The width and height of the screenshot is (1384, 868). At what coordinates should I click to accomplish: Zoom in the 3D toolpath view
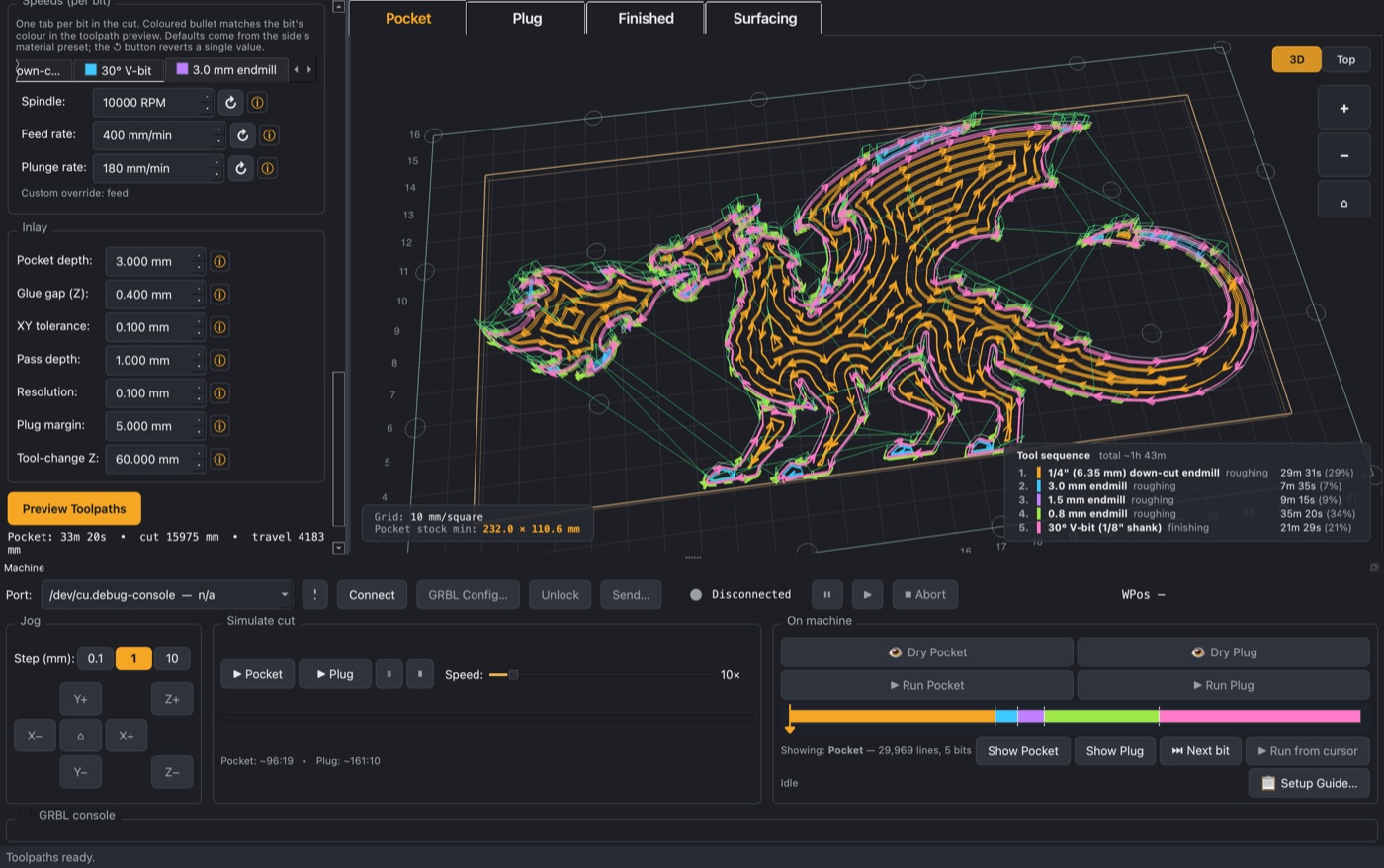coord(1343,108)
